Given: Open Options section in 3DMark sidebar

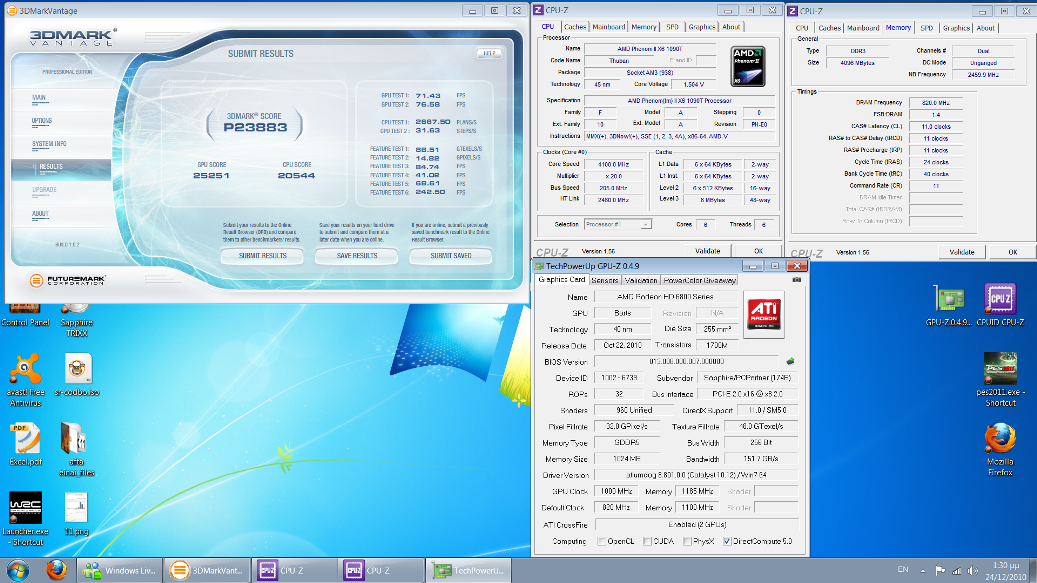Looking at the screenshot, I should (42, 121).
